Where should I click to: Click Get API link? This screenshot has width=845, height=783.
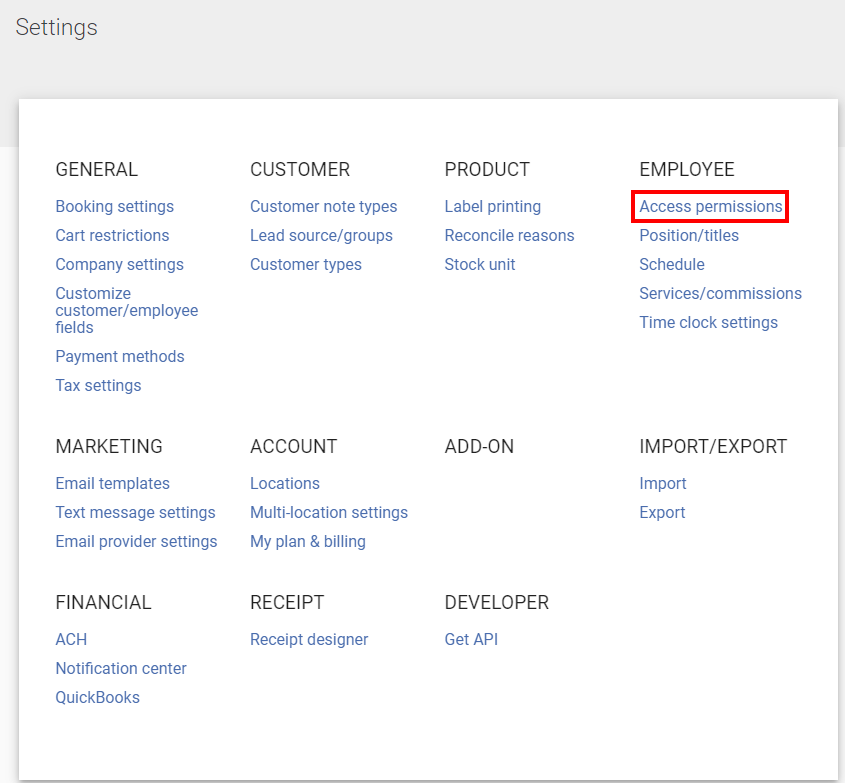click(x=471, y=640)
